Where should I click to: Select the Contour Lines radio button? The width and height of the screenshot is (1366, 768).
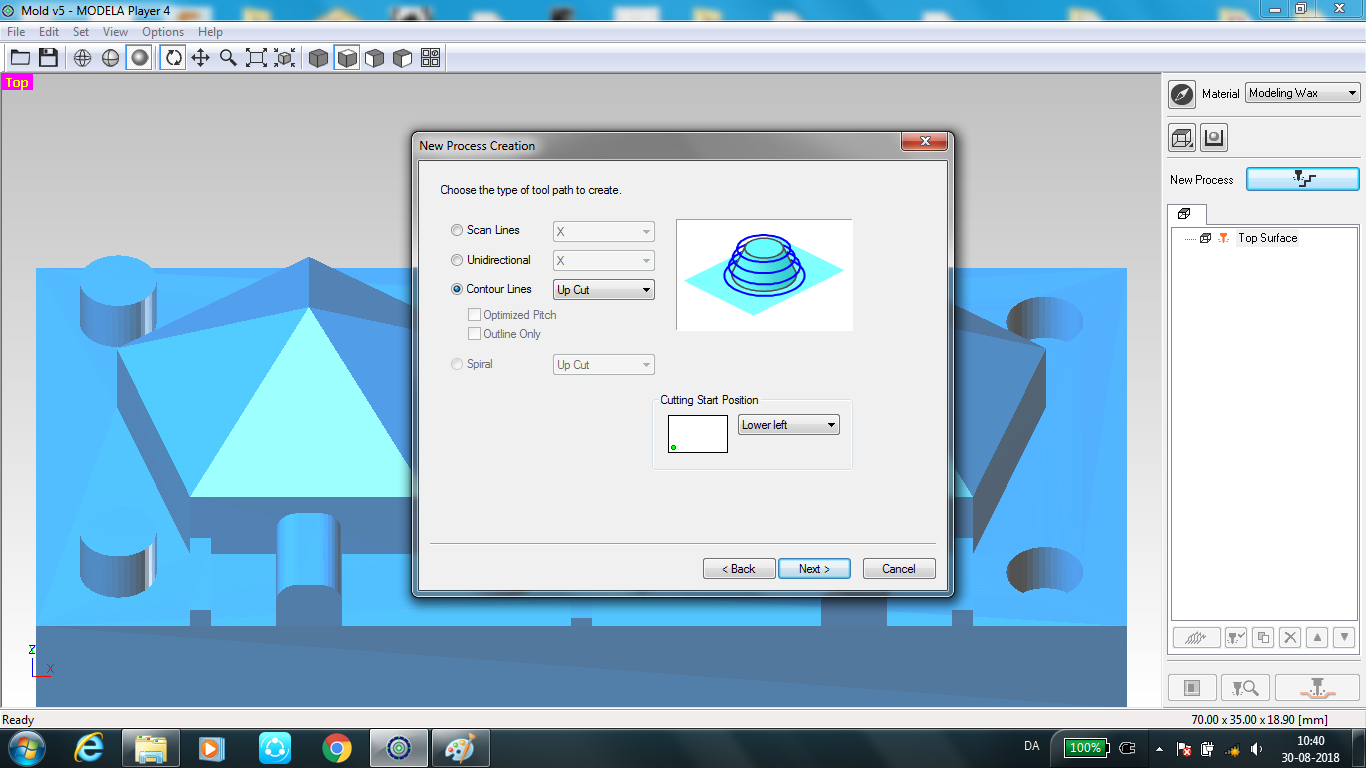pyautogui.click(x=457, y=289)
